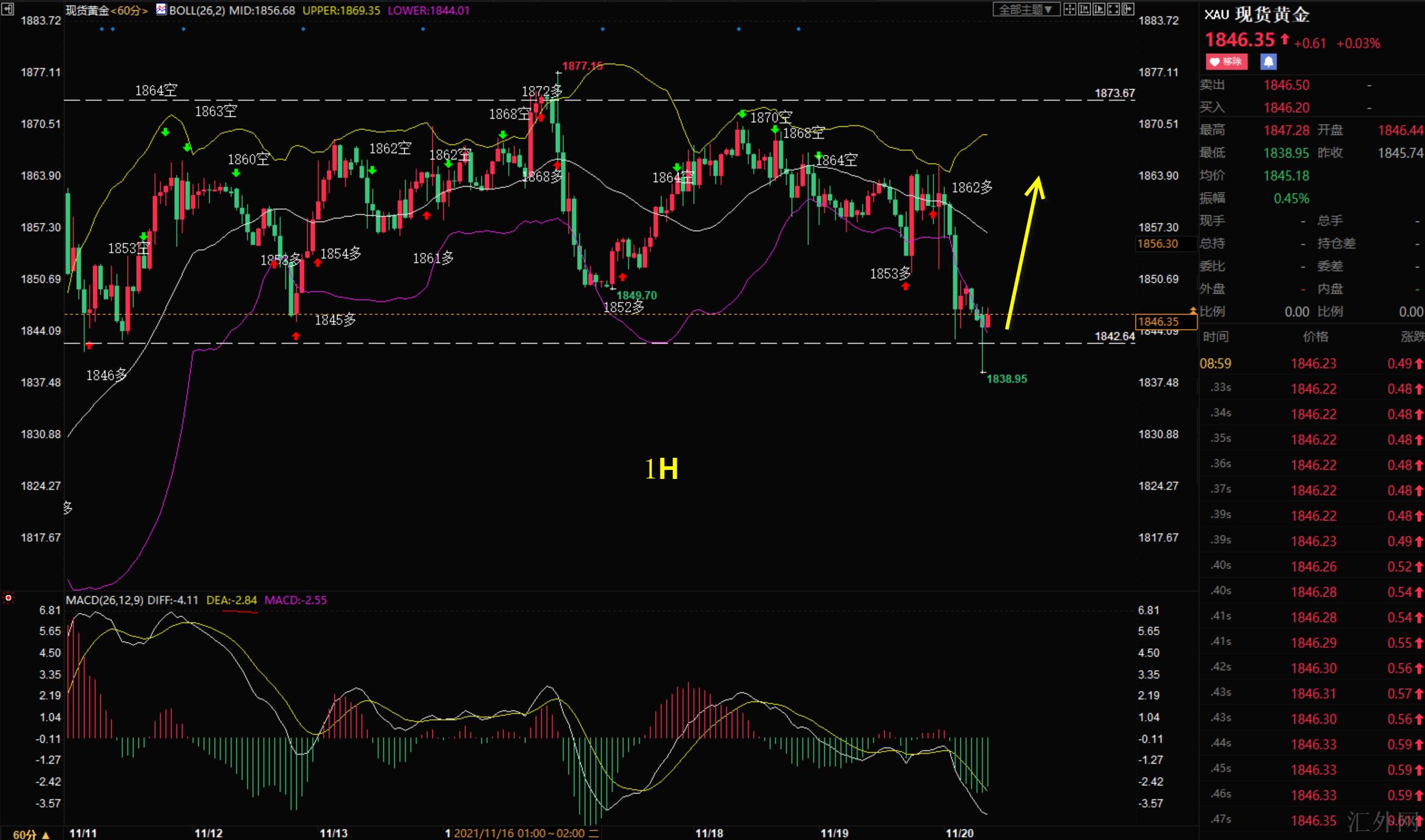This screenshot has width=1425, height=840.
Task: Click the 价格 column header in tick list
Action: coord(1315,337)
